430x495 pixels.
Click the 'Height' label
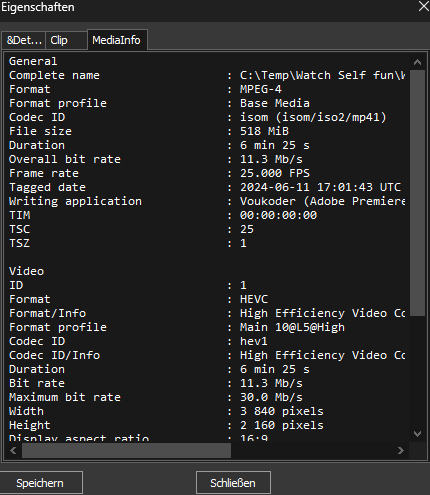(30, 425)
